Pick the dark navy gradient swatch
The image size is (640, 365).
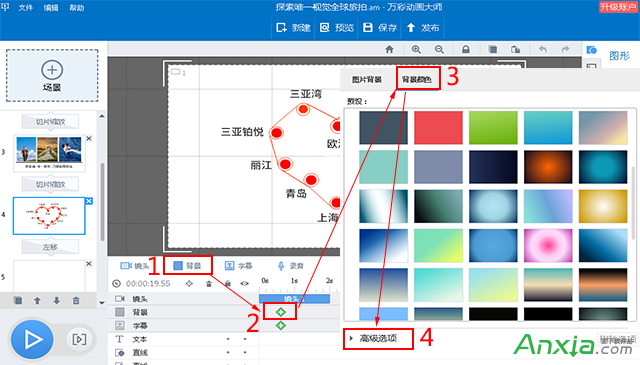[x=493, y=167]
